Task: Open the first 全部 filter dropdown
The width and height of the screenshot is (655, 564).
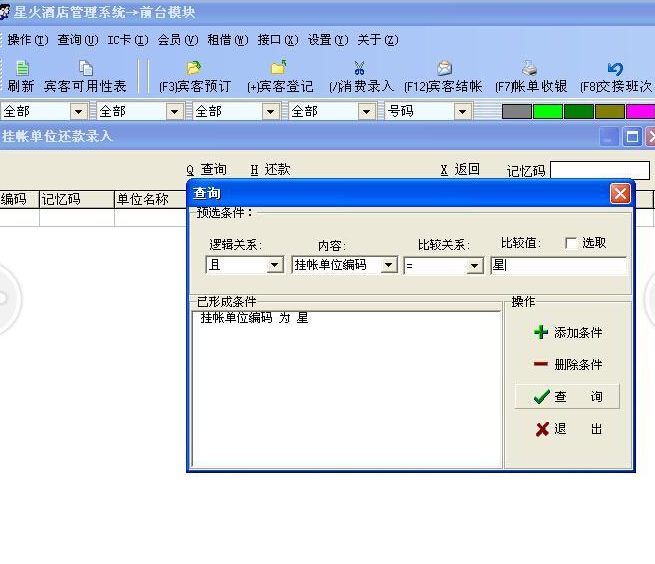Action: click(x=78, y=112)
